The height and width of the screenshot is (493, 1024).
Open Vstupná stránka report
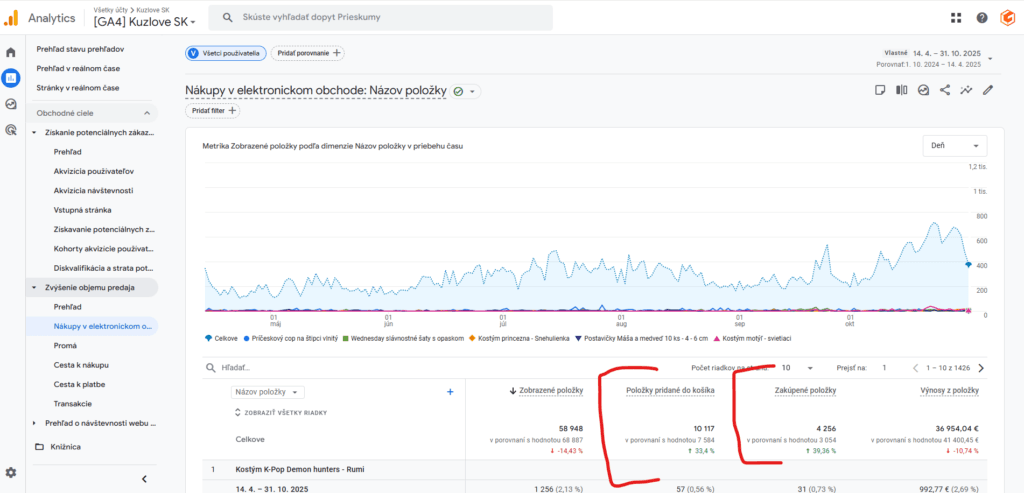pos(82,210)
